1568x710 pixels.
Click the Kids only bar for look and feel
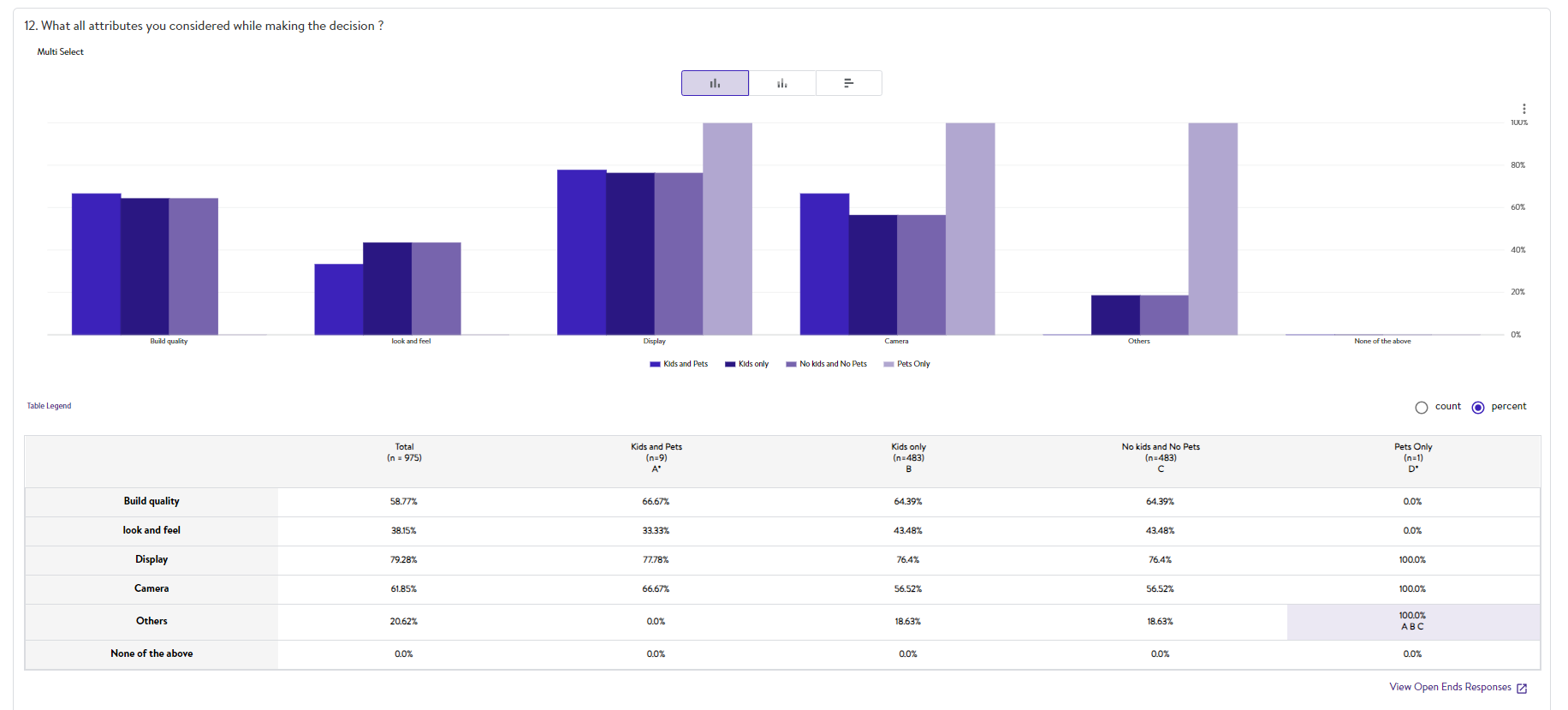388,289
